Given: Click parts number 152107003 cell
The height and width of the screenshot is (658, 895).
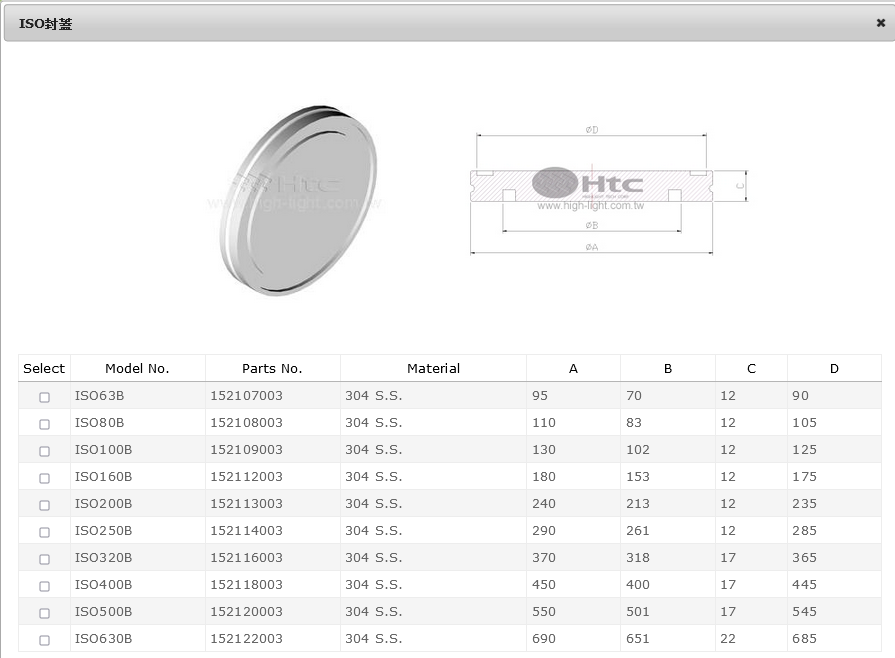Looking at the screenshot, I should point(247,396).
